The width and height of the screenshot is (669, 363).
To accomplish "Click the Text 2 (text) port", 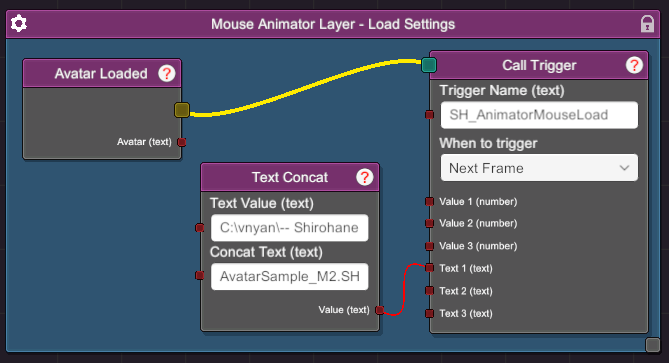I will click(x=430, y=291).
